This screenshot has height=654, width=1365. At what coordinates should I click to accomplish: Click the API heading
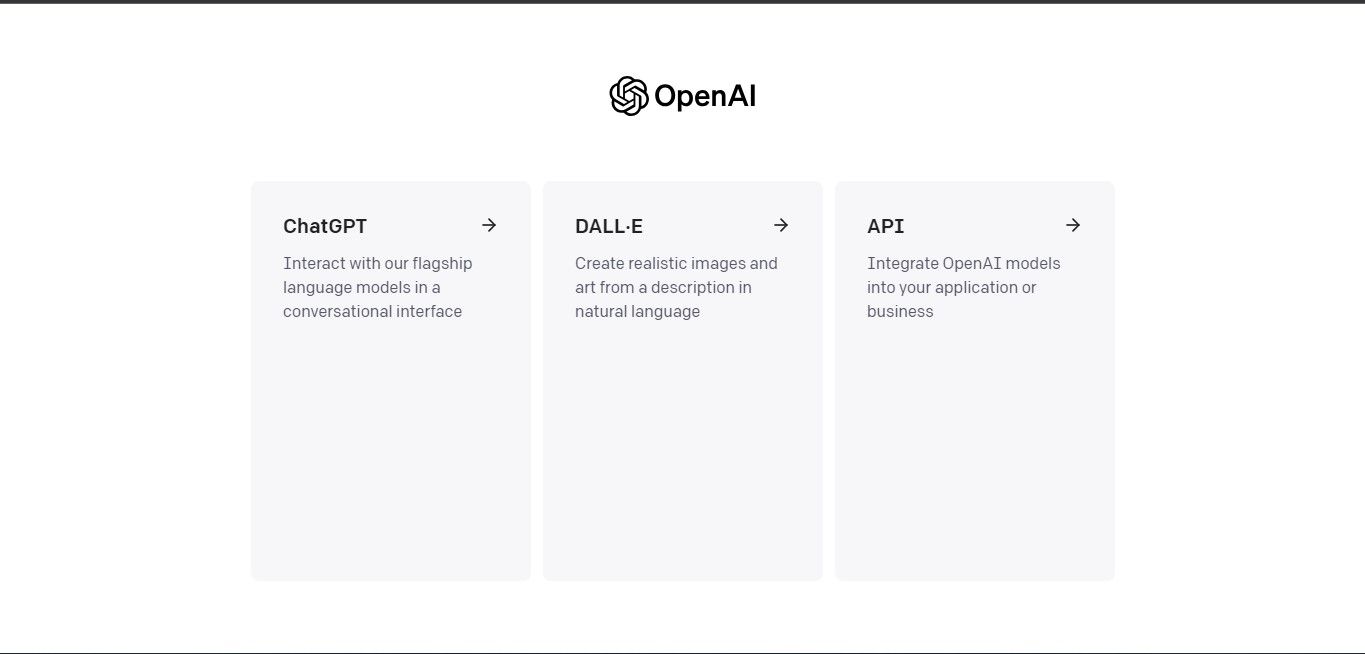(885, 226)
